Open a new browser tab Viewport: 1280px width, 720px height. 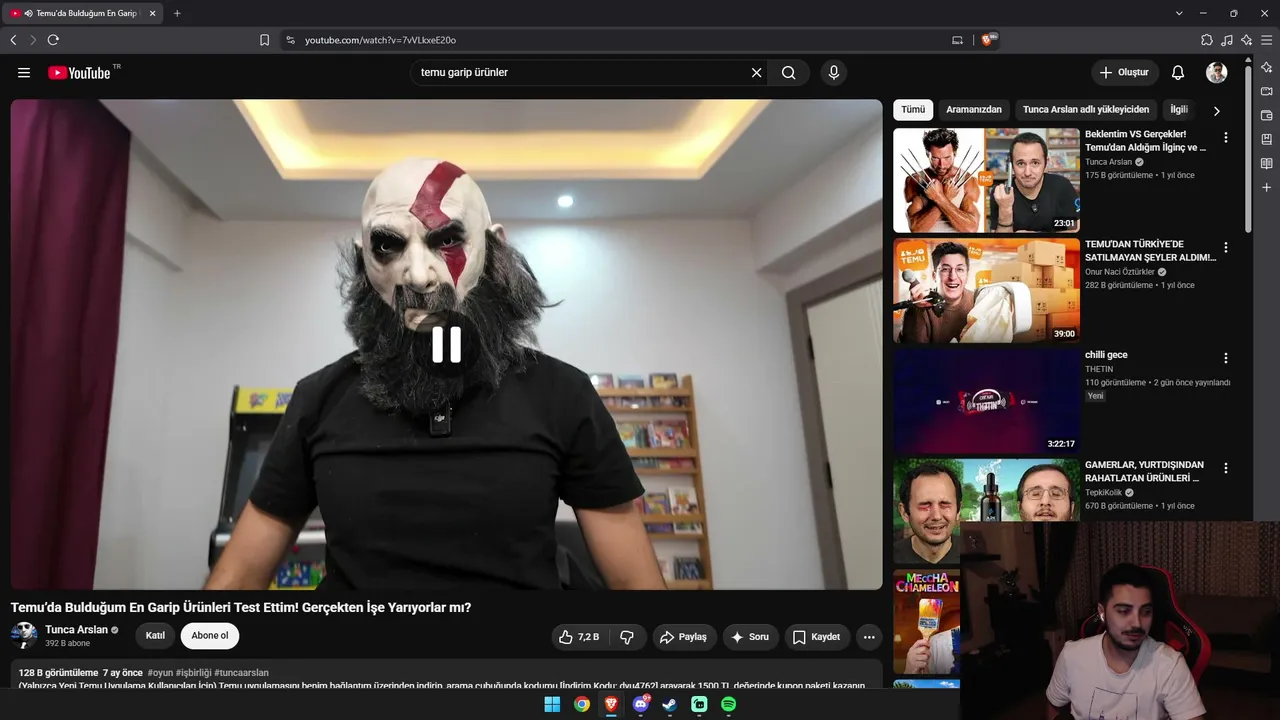pos(177,13)
